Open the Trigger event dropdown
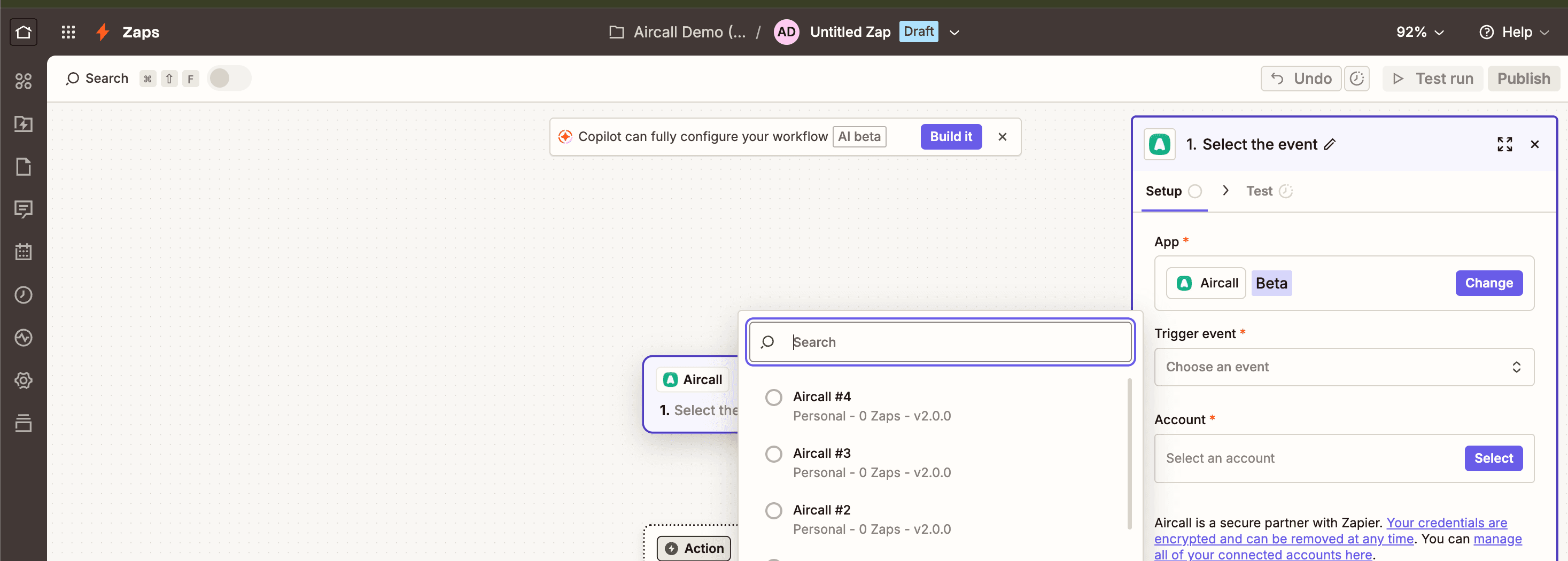1568x561 pixels. pos(1344,367)
